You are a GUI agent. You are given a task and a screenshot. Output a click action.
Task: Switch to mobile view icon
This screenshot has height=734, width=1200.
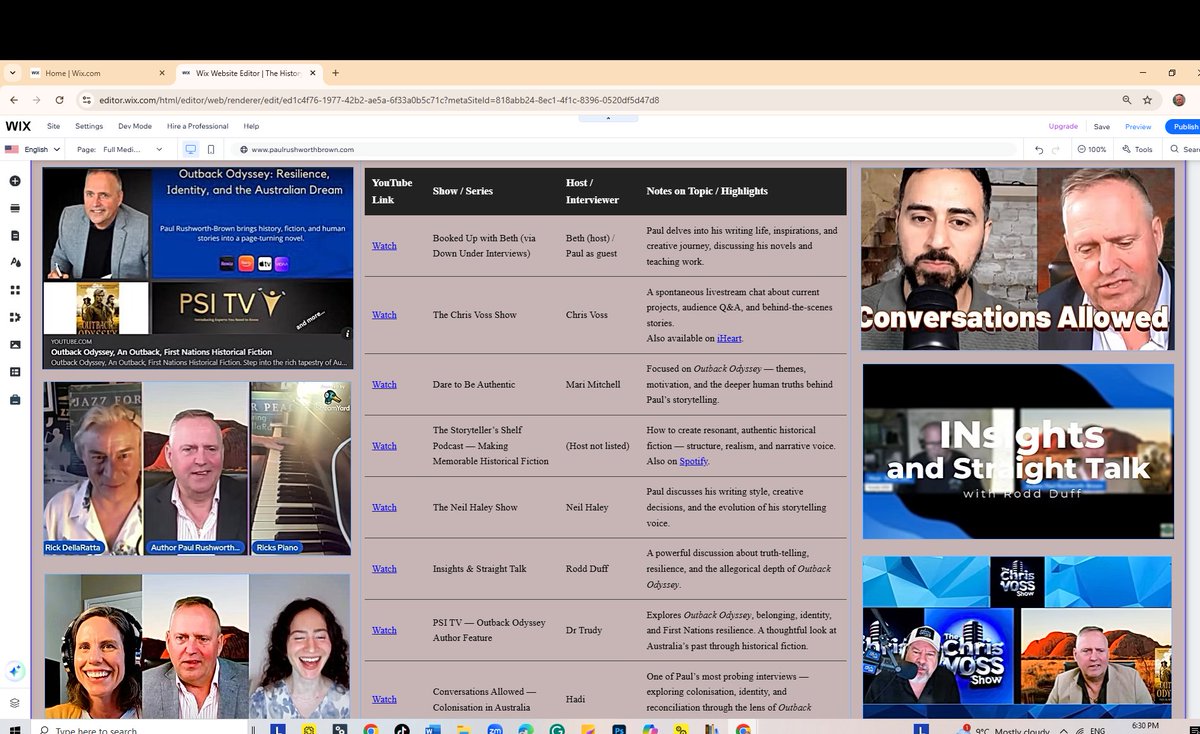(x=211, y=149)
